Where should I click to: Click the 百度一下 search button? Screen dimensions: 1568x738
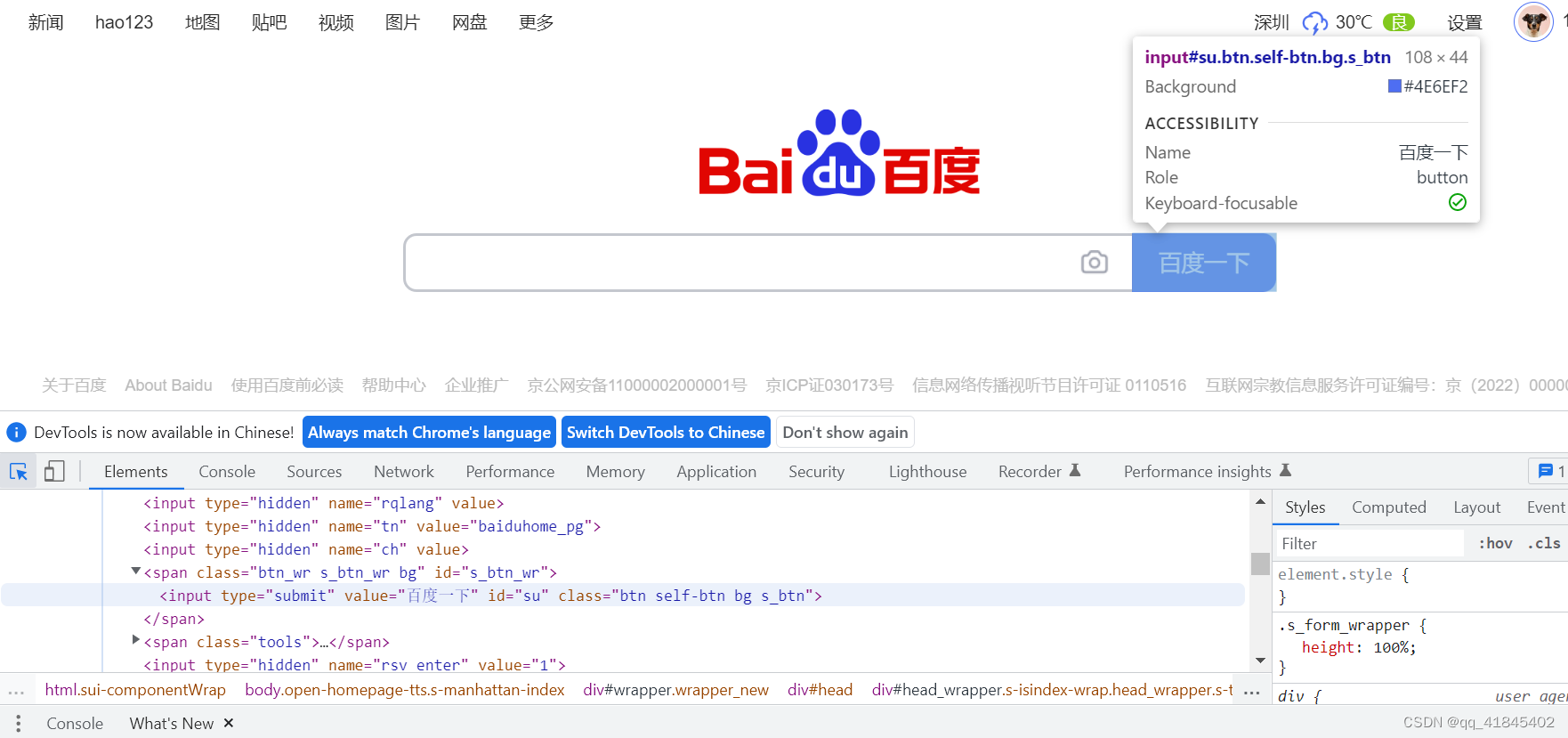click(1204, 263)
